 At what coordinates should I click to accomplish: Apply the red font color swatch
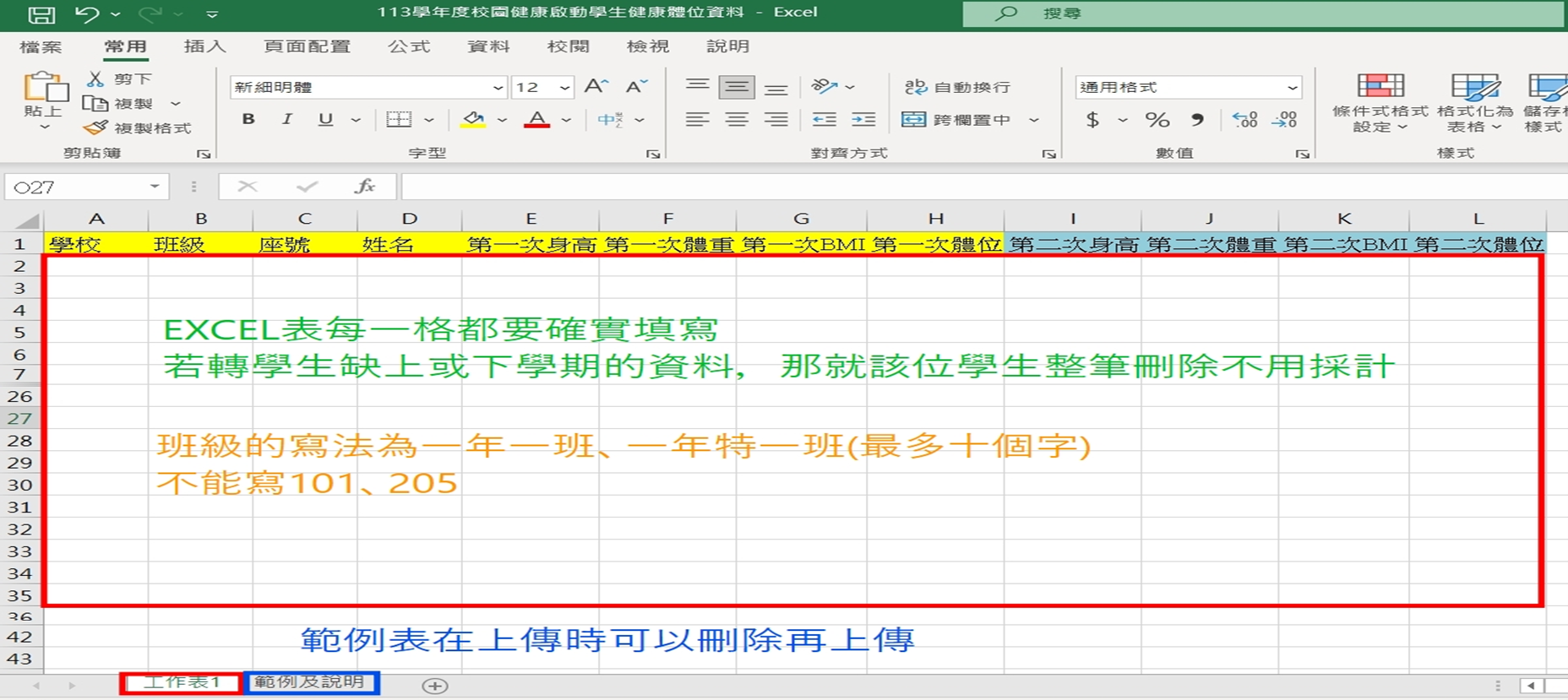536,120
